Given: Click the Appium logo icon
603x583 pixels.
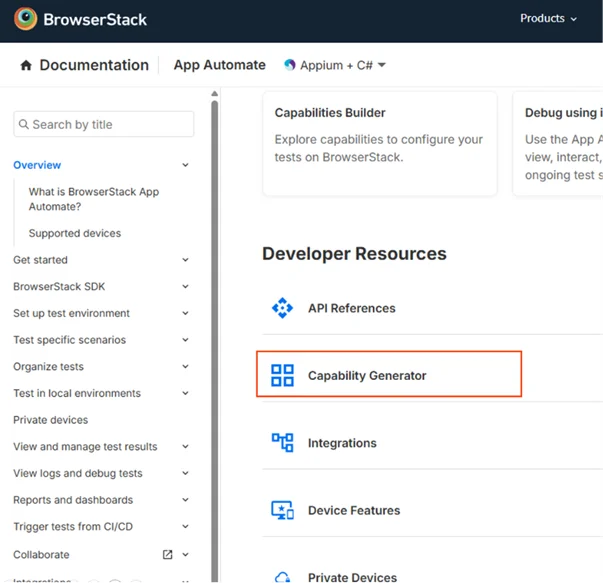Looking at the screenshot, I should (x=290, y=65).
